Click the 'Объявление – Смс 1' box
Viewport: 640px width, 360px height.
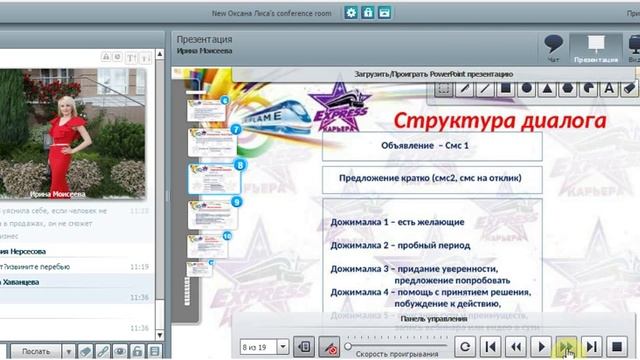pos(432,146)
